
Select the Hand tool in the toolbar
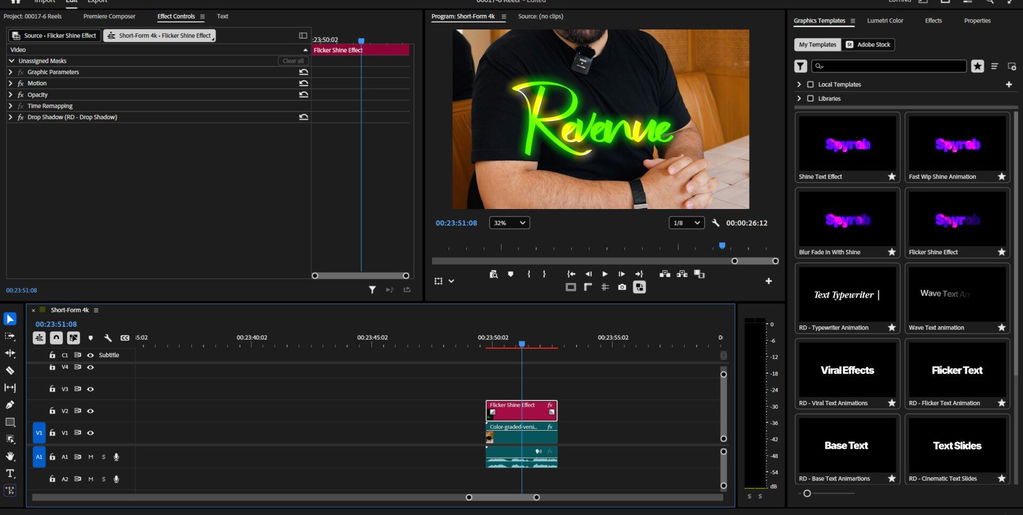[x=10, y=456]
